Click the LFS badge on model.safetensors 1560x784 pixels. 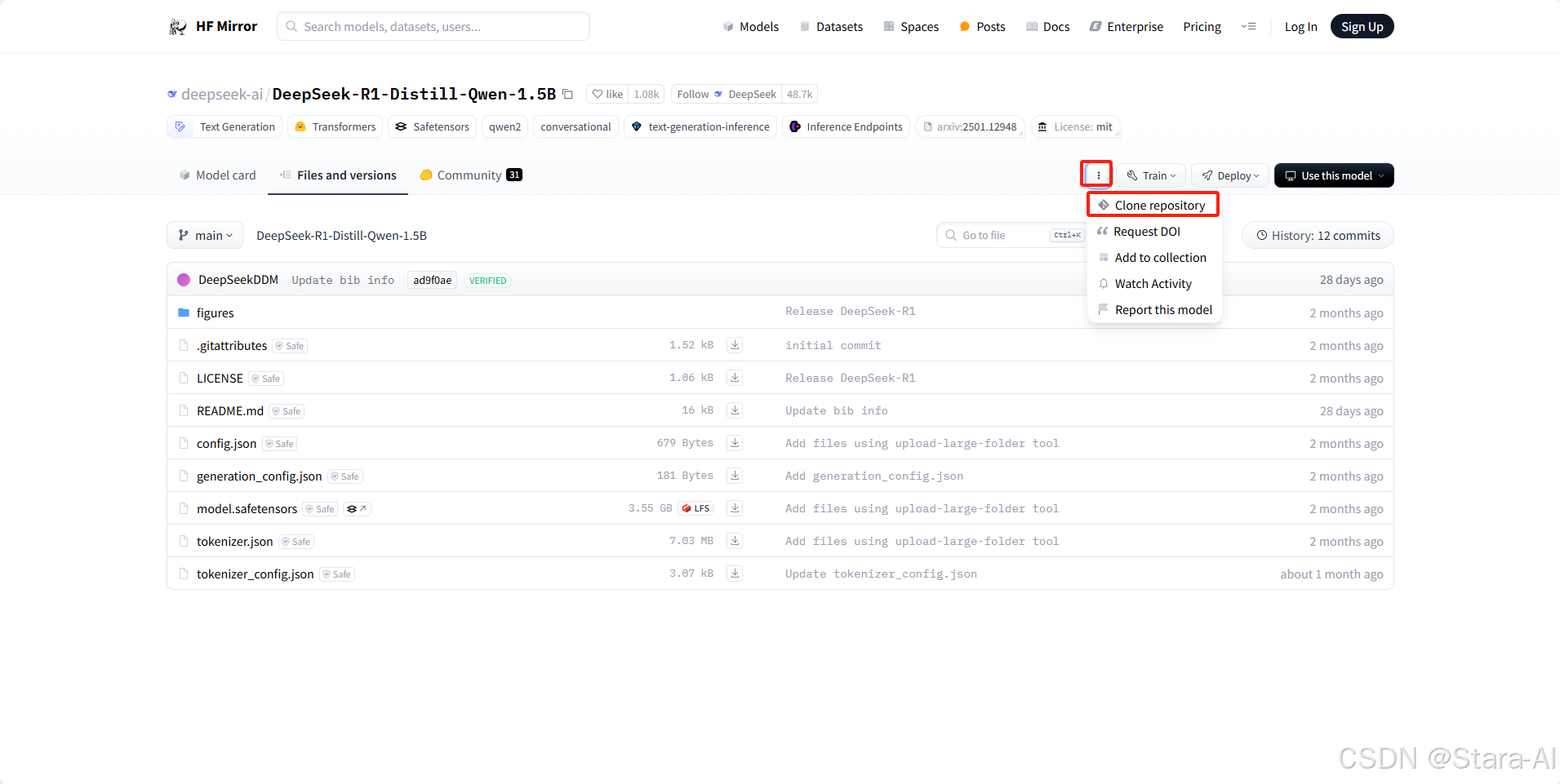coord(696,508)
